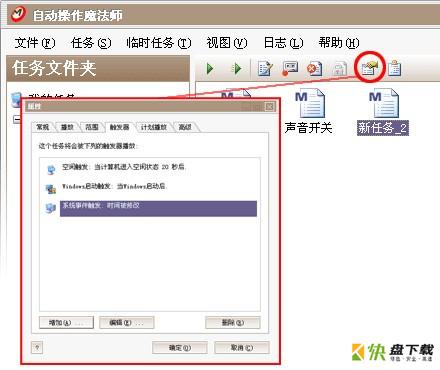Switch to the 播放 tab in the 属性 dialog

point(67,127)
